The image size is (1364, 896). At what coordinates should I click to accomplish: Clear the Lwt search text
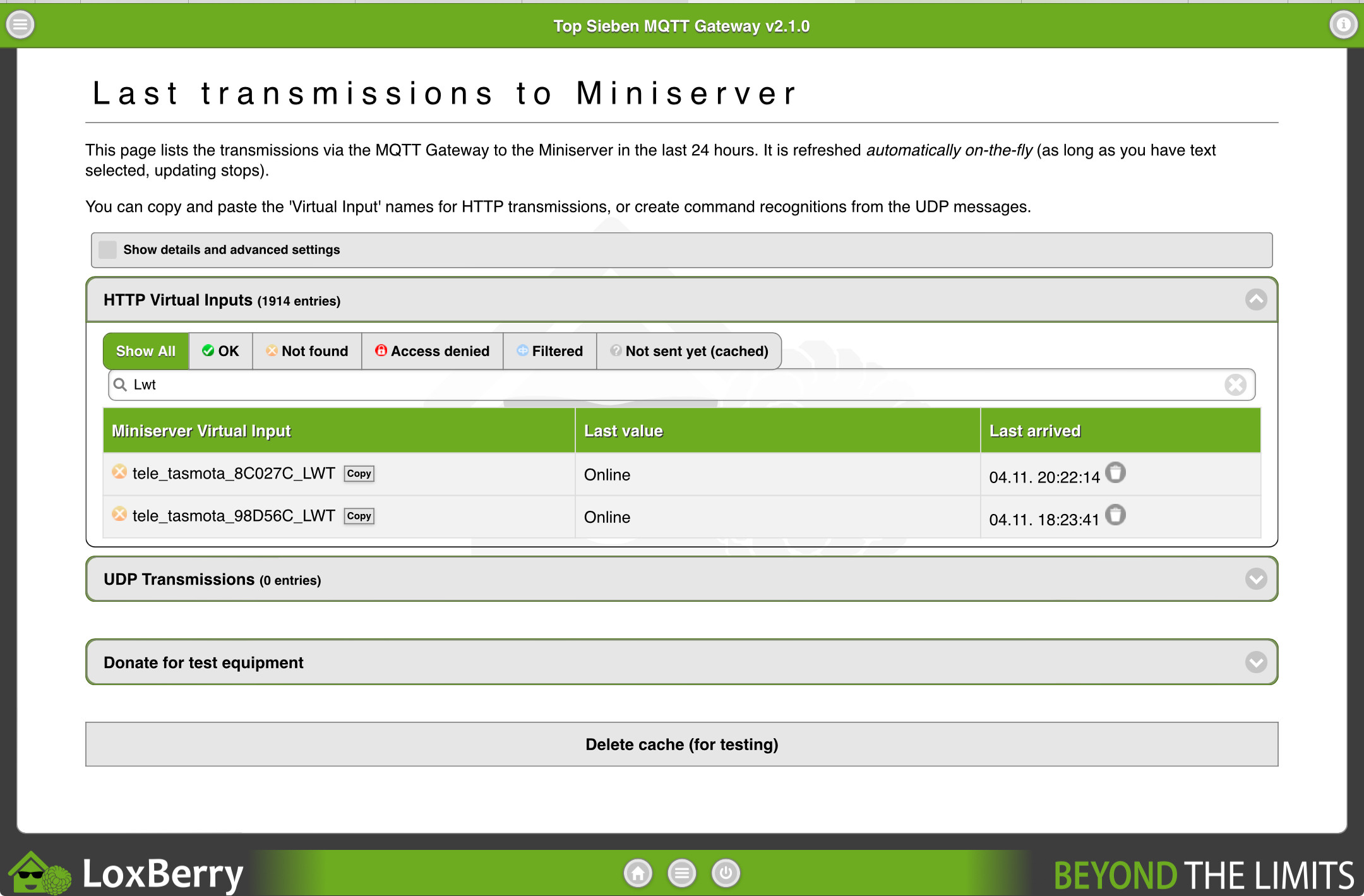point(1235,385)
